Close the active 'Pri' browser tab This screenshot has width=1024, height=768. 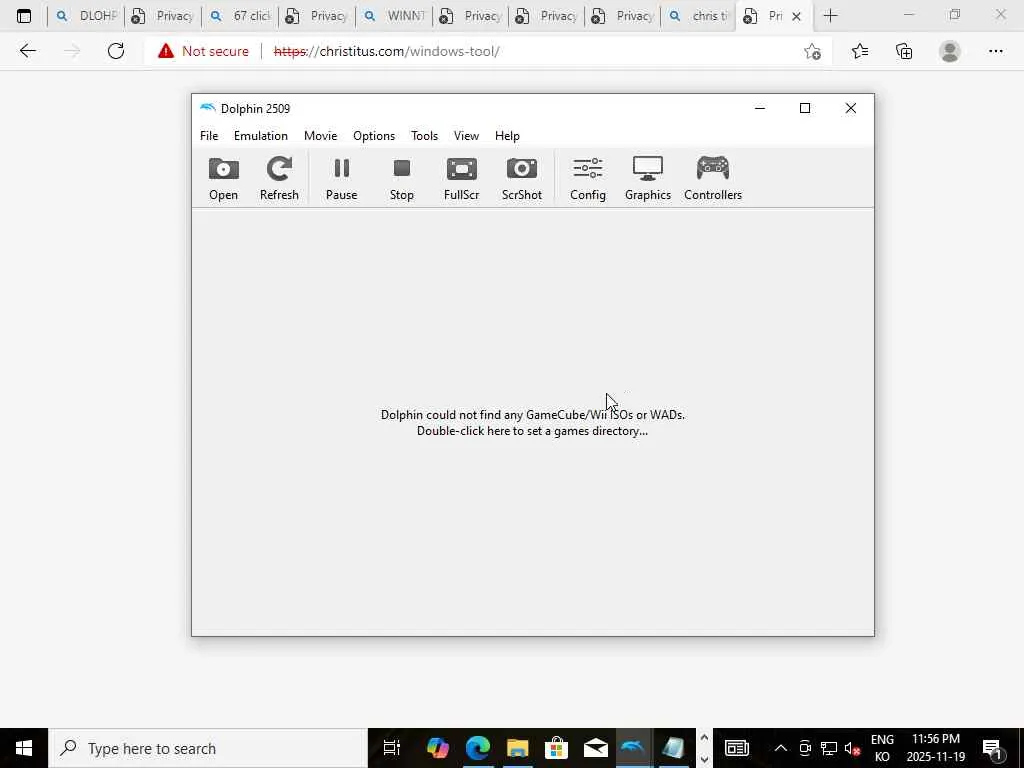(x=796, y=16)
